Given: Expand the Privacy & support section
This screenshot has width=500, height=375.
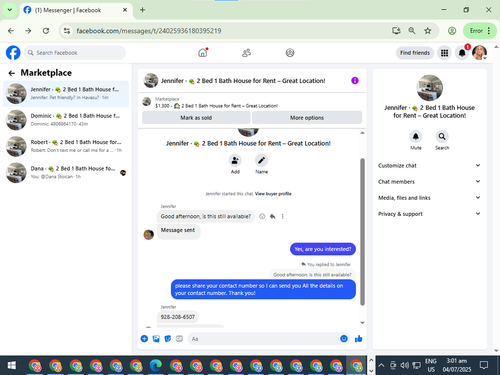Looking at the screenshot, I should click(x=429, y=214).
